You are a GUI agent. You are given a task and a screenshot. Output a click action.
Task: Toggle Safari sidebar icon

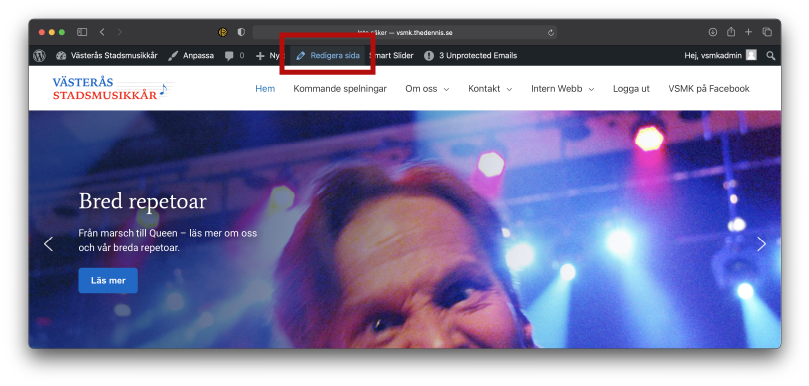click(82, 32)
